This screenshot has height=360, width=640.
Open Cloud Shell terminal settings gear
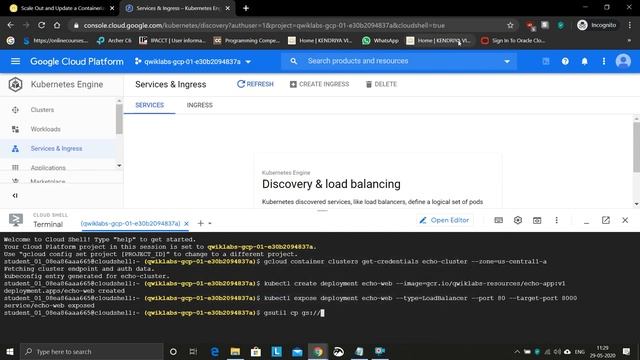click(518, 220)
